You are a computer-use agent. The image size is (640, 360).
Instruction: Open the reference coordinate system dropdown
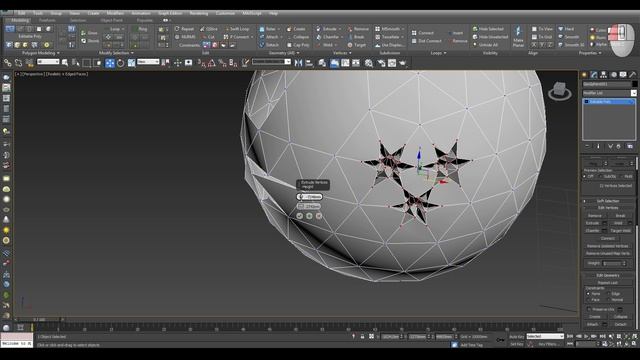pyautogui.click(x=148, y=62)
